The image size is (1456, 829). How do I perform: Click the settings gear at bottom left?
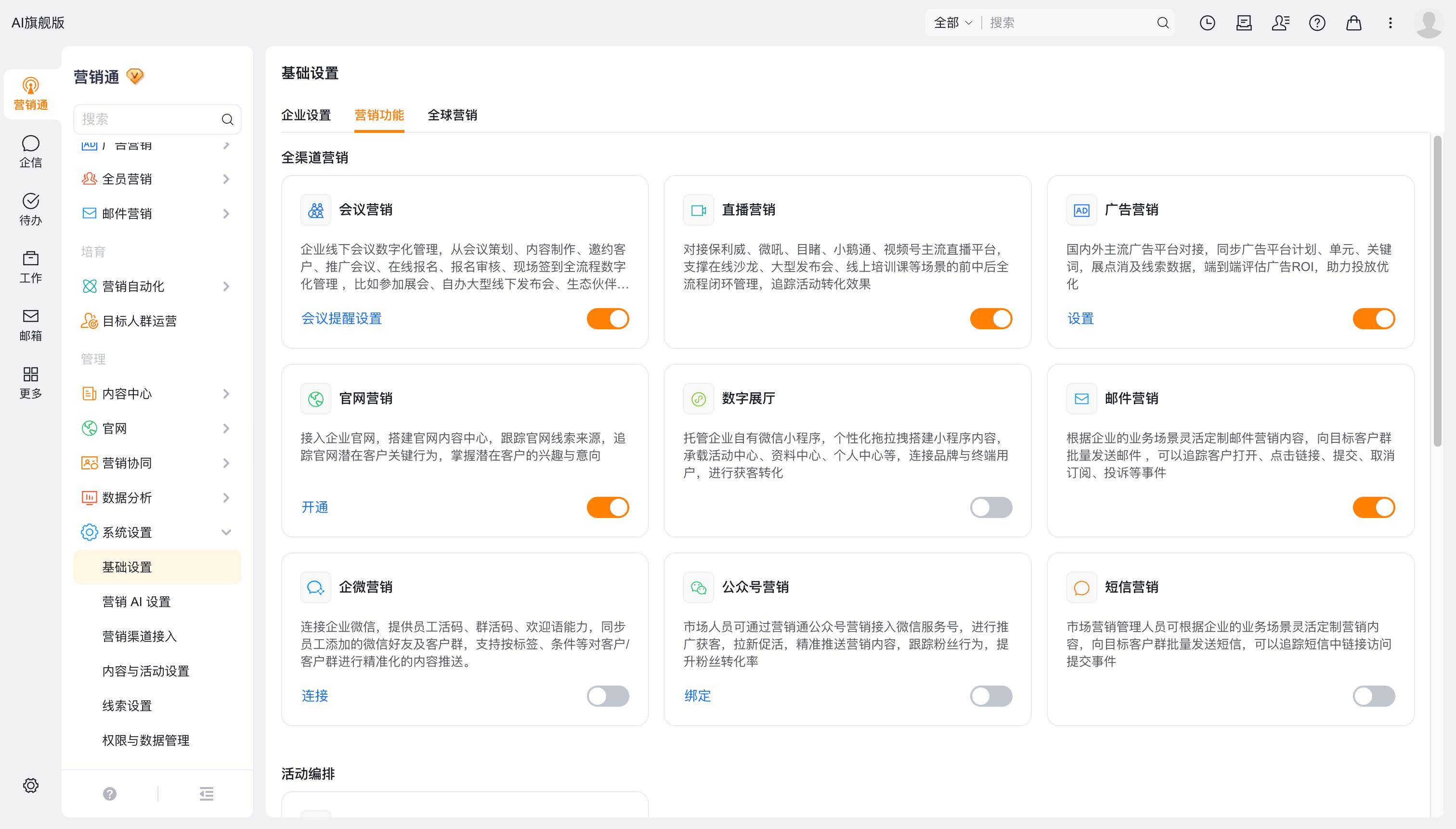31,786
